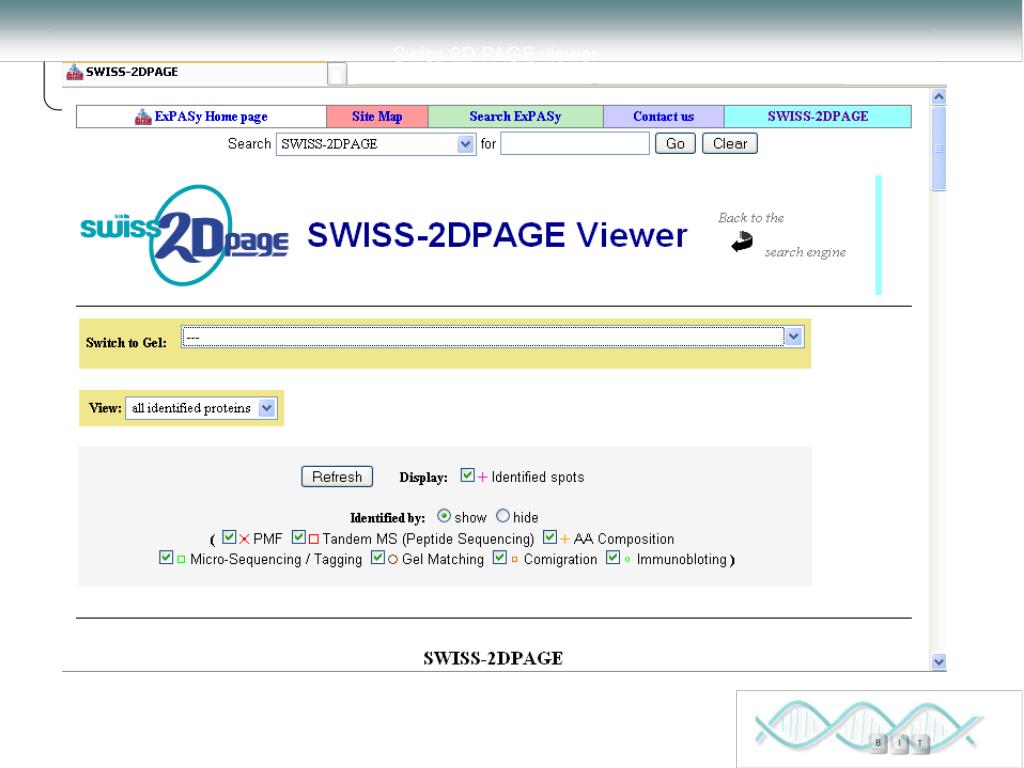Click the SWISS-2DPAGE heading at page bottom

(x=493, y=658)
